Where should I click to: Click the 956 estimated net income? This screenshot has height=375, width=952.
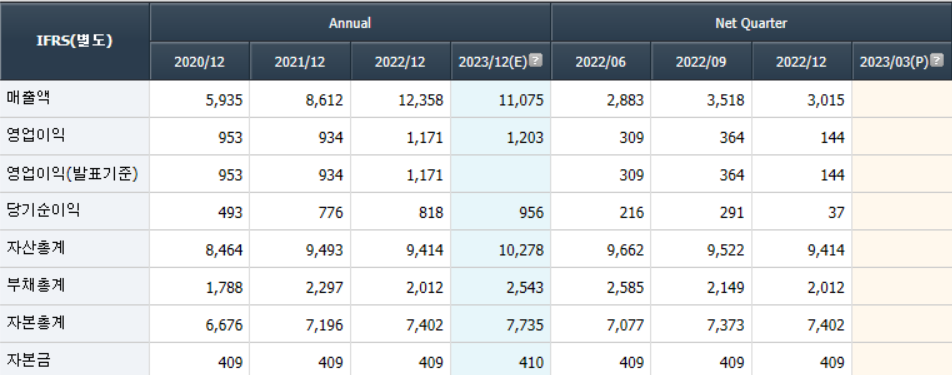[x=531, y=213]
